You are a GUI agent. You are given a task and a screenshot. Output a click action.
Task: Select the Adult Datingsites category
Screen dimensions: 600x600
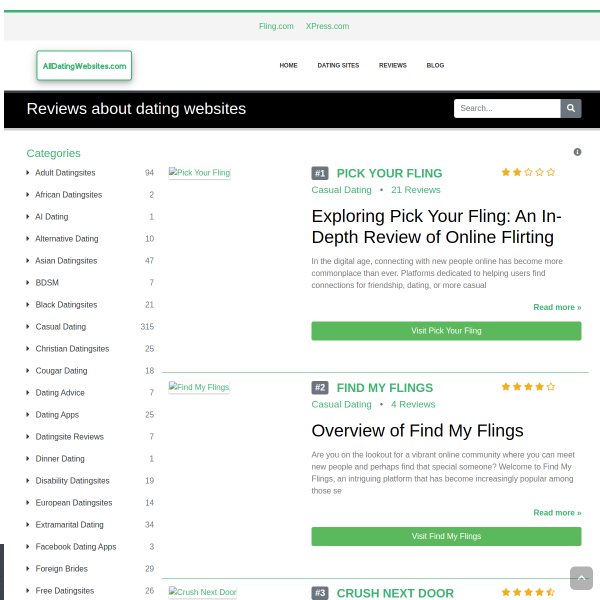(x=65, y=173)
